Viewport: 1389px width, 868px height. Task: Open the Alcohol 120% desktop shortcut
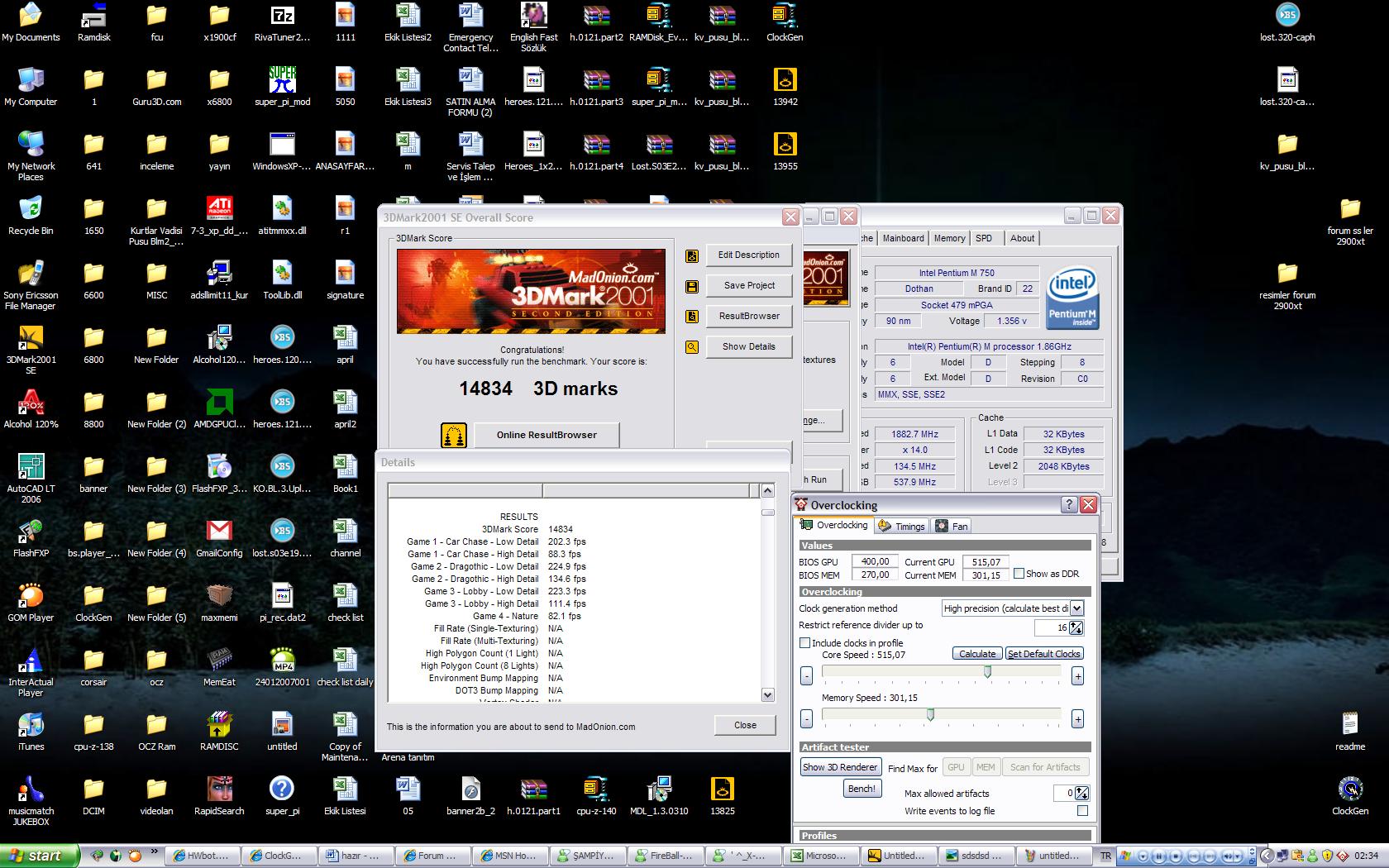point(31,409)
